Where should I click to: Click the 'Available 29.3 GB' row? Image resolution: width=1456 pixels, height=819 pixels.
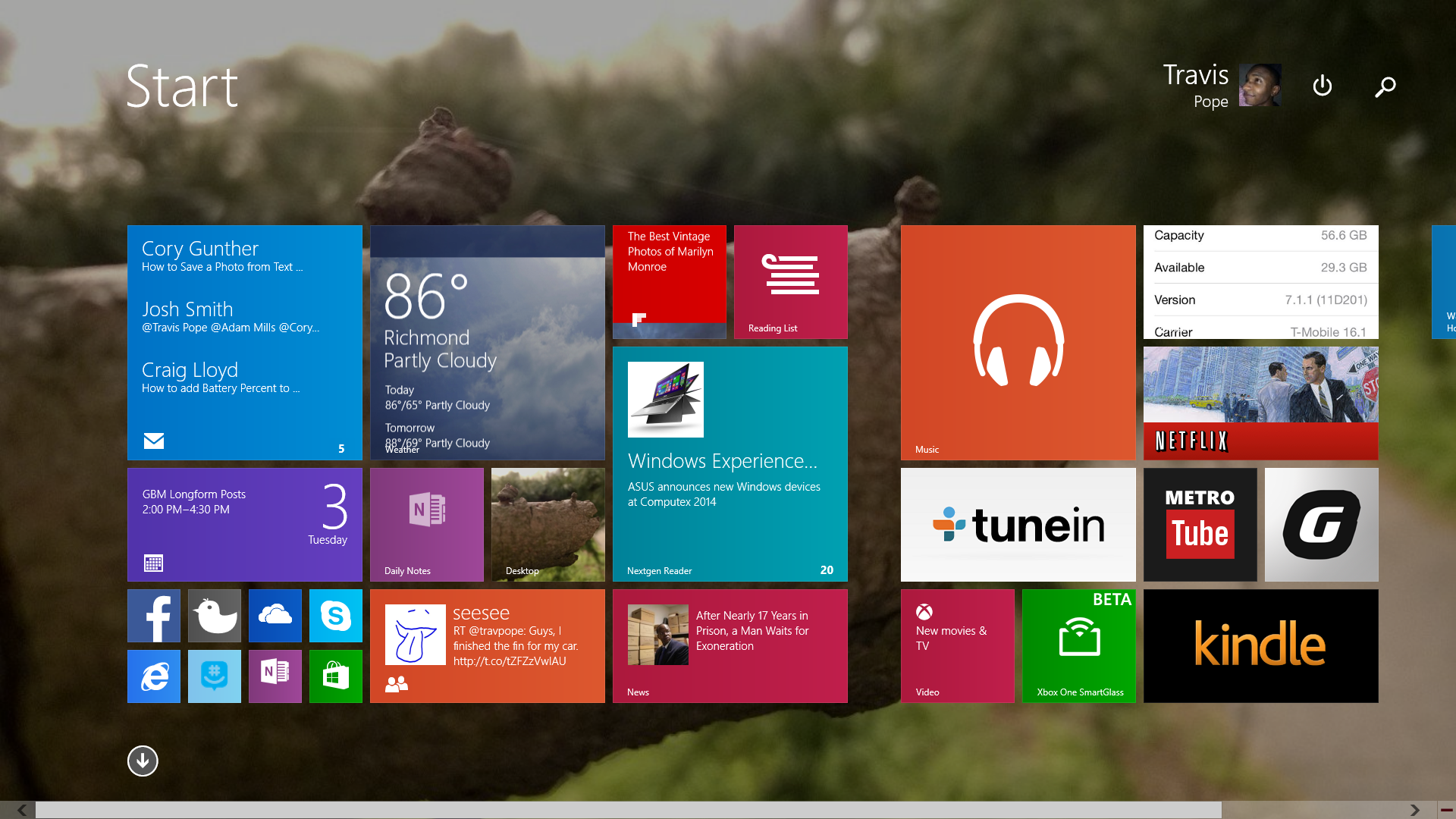1261,268
